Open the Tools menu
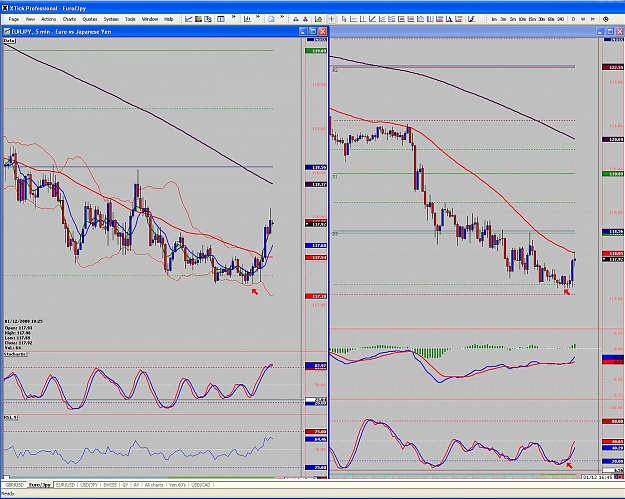 coord(130,19)
